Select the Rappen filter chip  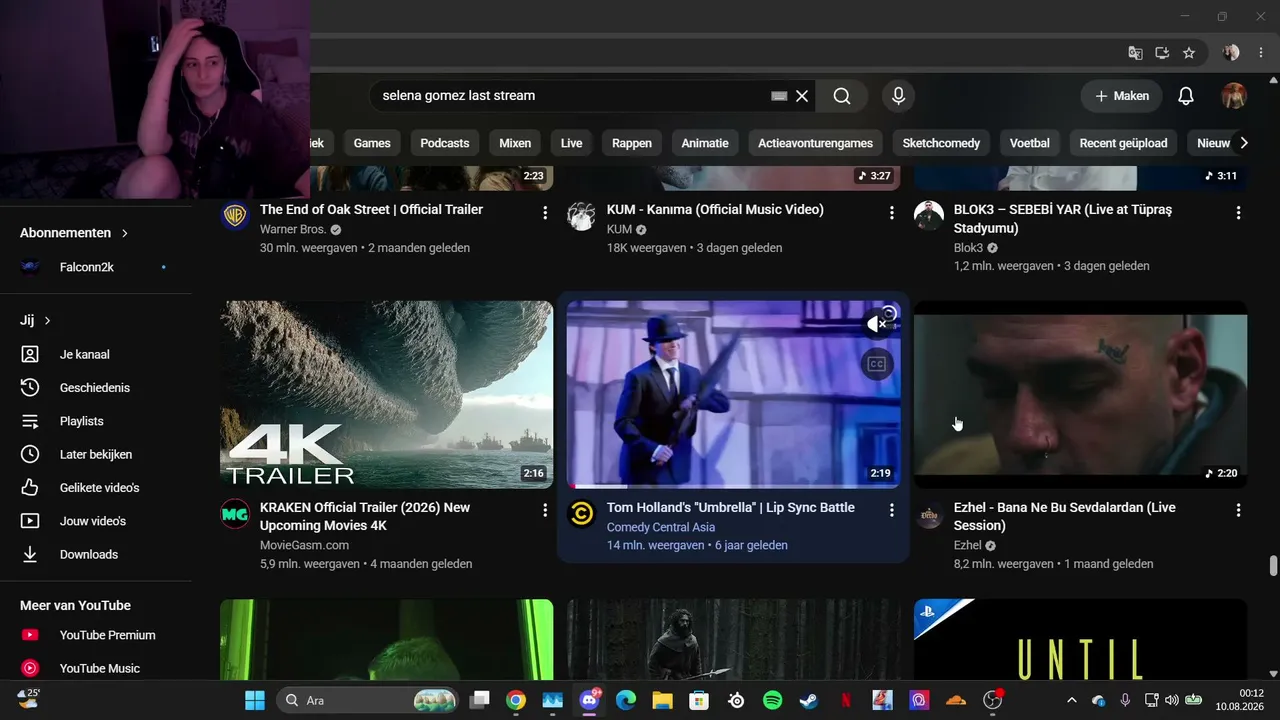632,143
